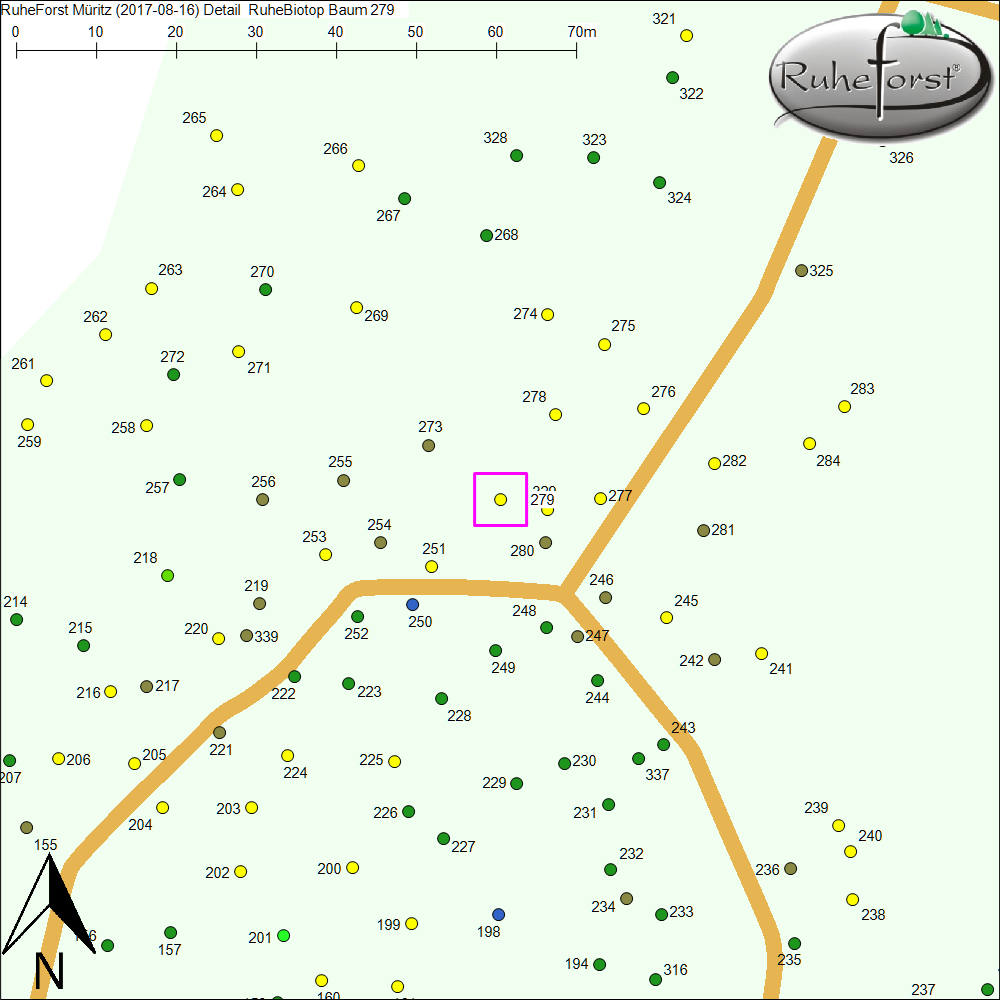Select blue tree marker 198
This screenshot has height=1000, width=1000.
click(498, 914)
